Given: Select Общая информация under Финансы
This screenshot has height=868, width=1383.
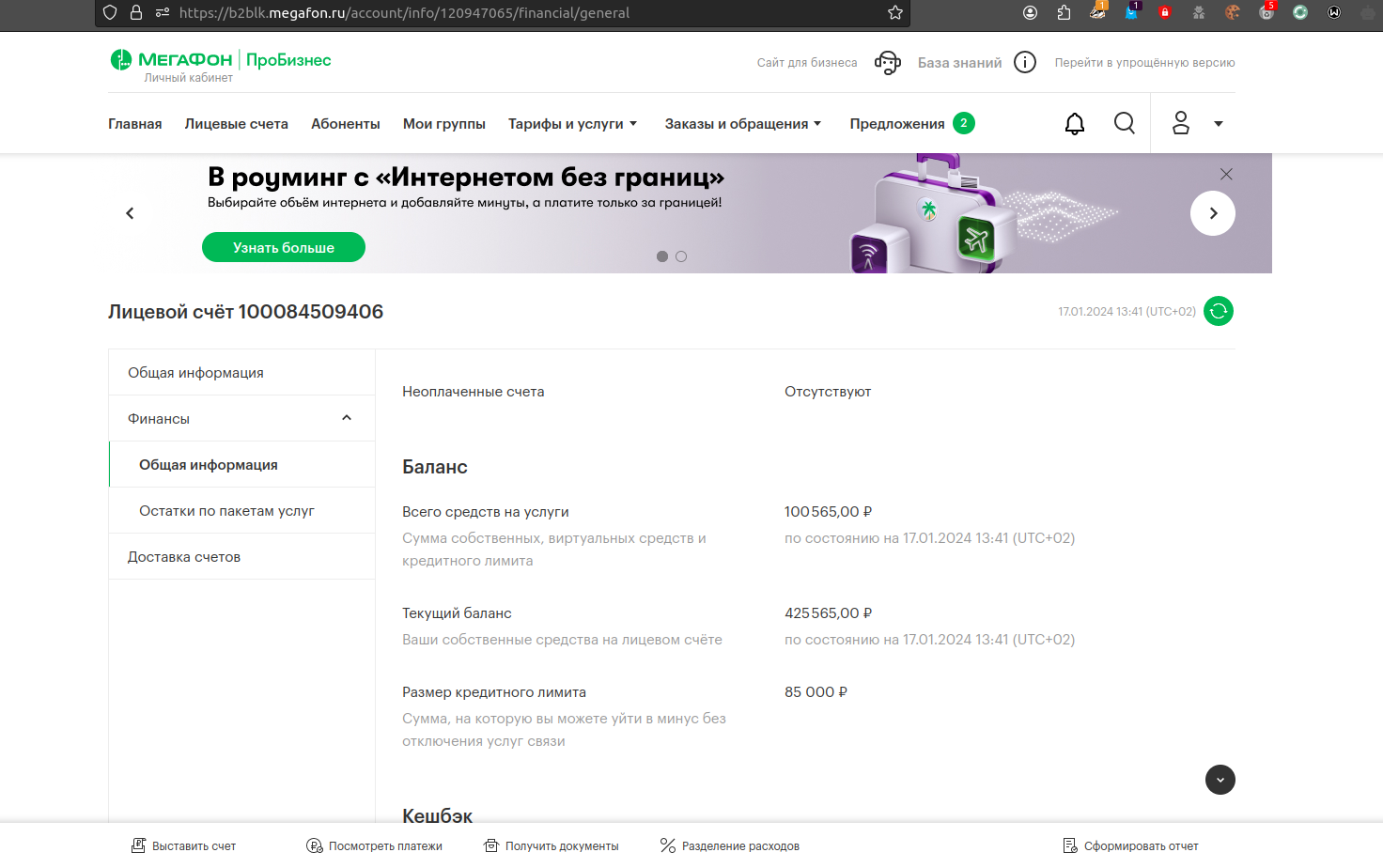Looking at the screenshot, I should tap(242, 465).
